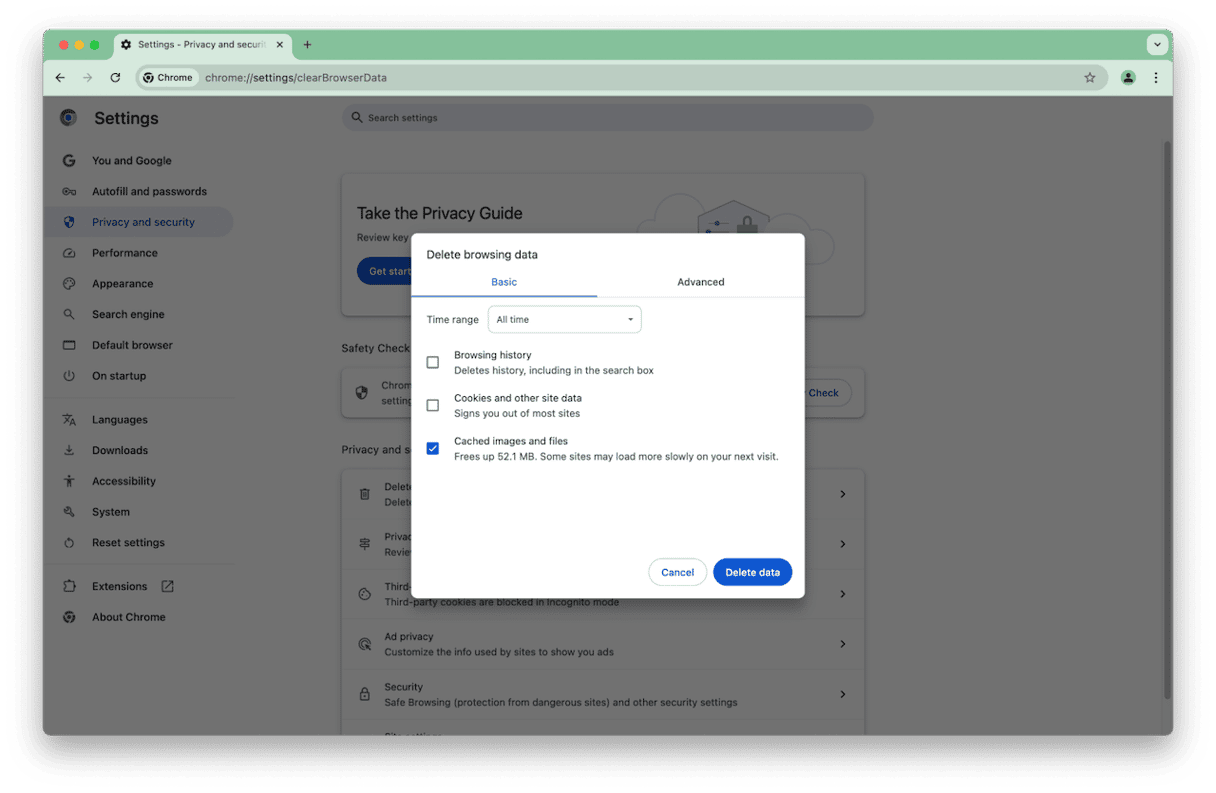Click the Third-party cookies row chevron
The width and height of the screenshot is (1216, 793).
pyautogui.click(x=843, y=594)
